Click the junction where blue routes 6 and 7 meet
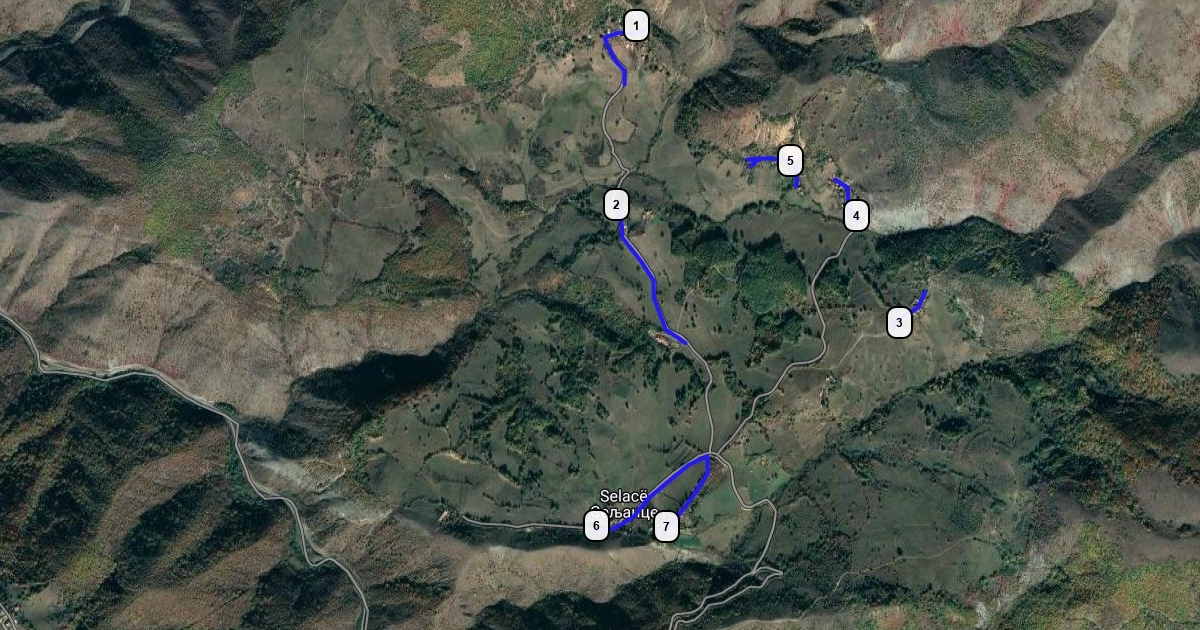Screen dimensions: 1200x630 [708, 458]
